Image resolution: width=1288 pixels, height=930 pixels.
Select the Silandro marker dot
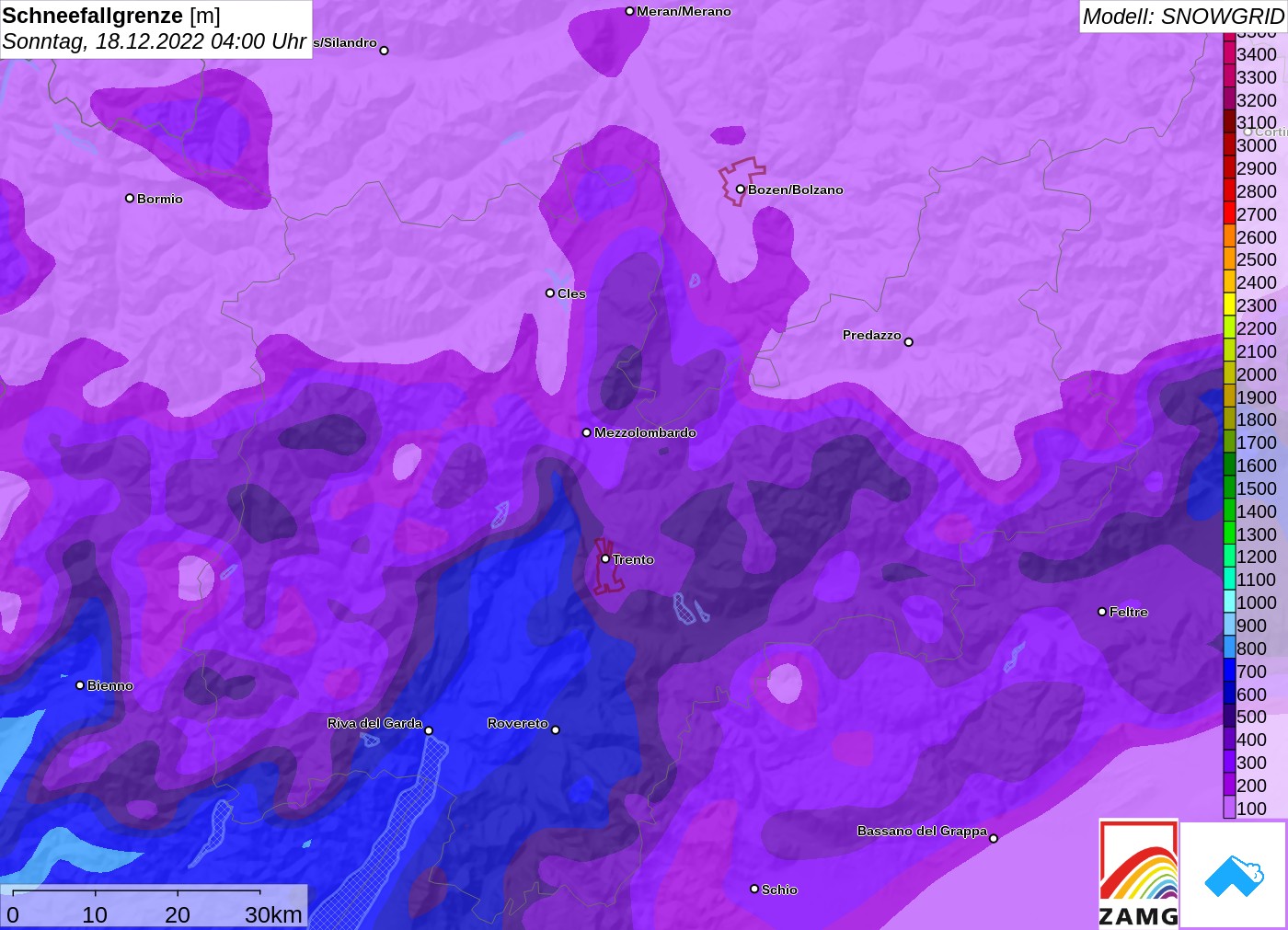385,51
